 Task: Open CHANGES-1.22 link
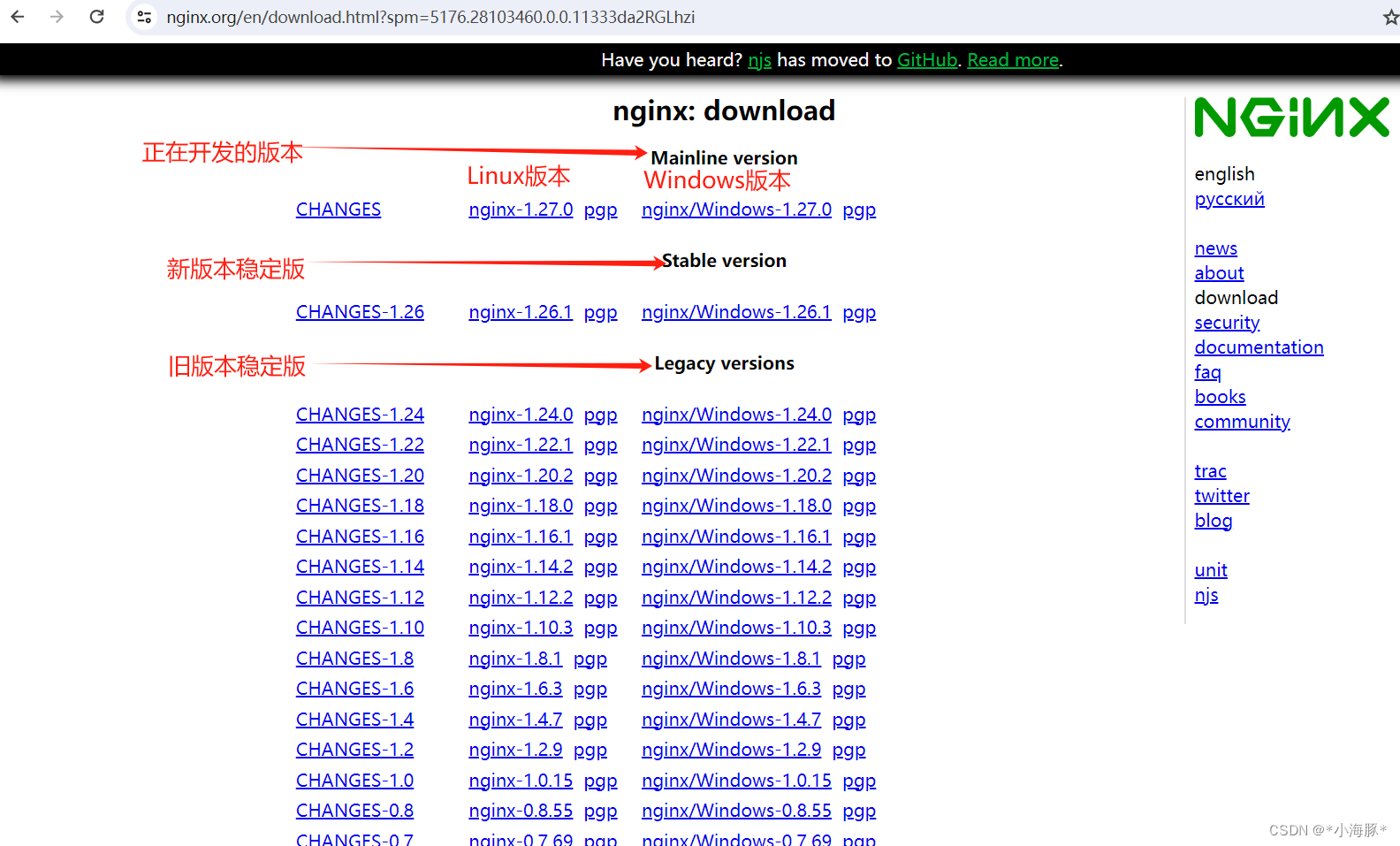pos(360,445)
